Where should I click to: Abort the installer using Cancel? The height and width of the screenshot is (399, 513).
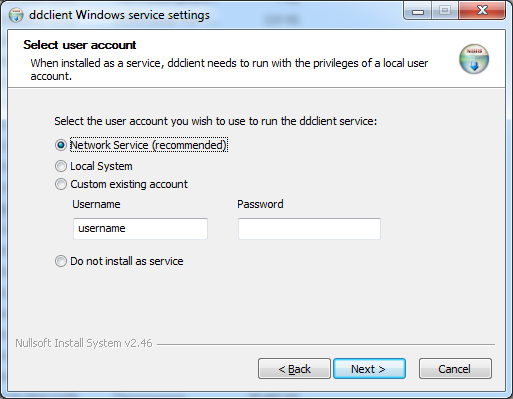click(455, 369)
